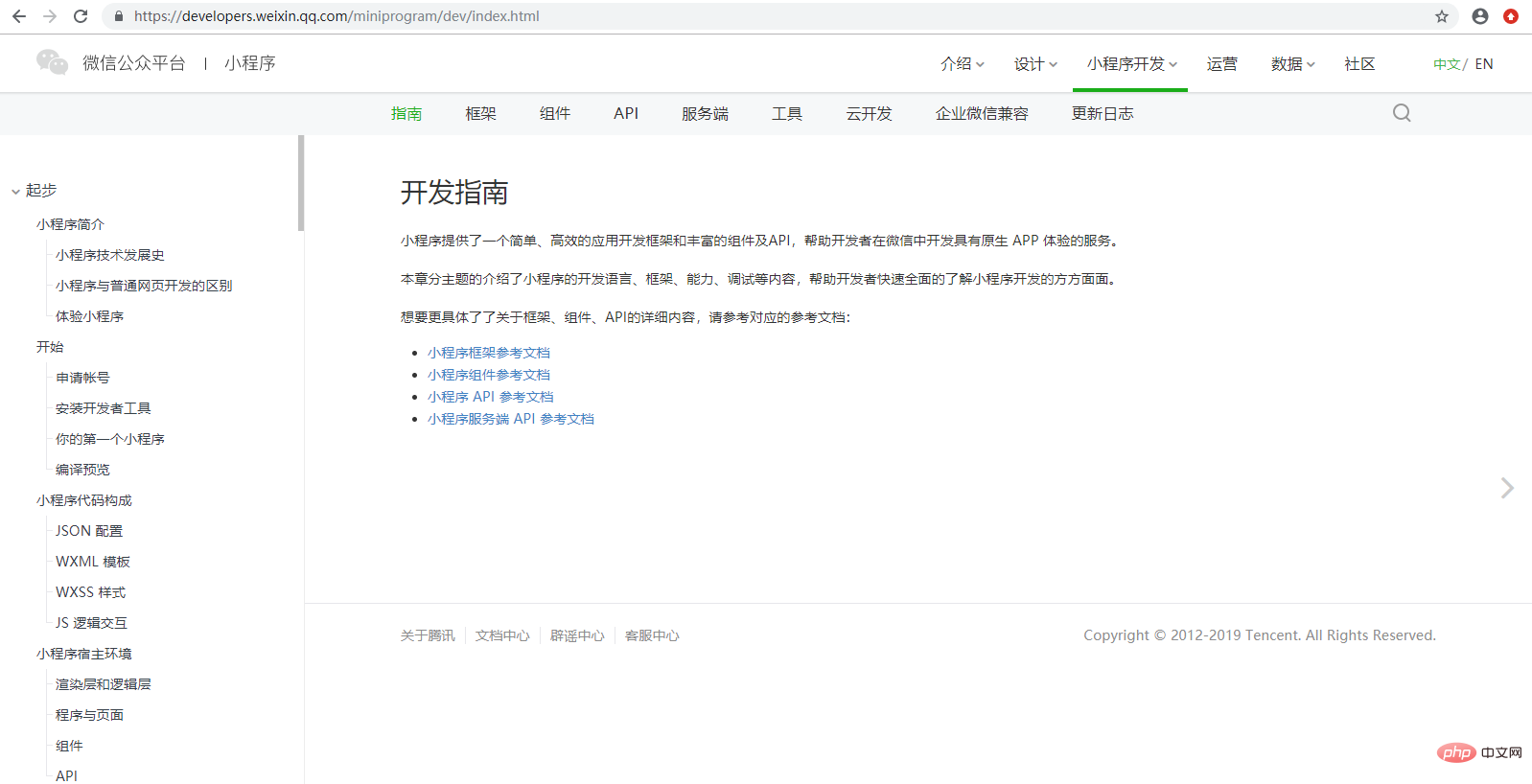Select 体验小程序 in the sidebar
Viewport: 1532px width, 784px height.
tap(89, 316)
